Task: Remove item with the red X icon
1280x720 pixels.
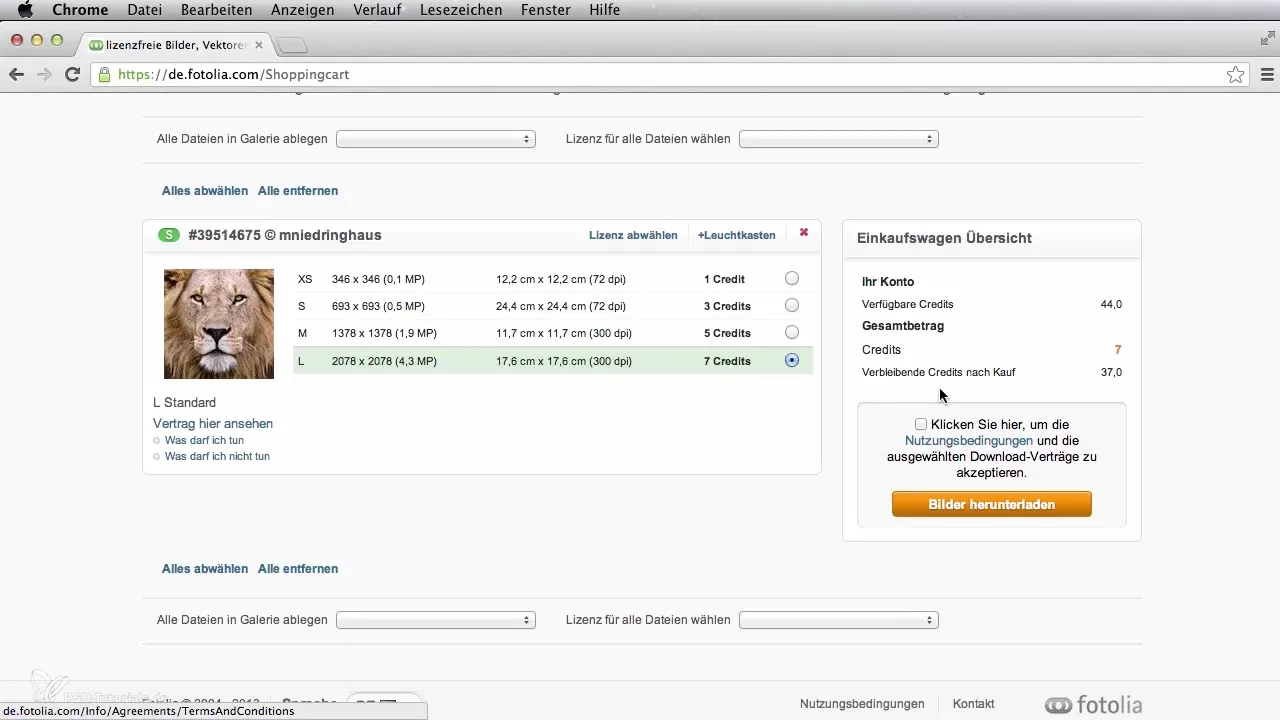Action: pyautogui.click(x=804, y=232)
